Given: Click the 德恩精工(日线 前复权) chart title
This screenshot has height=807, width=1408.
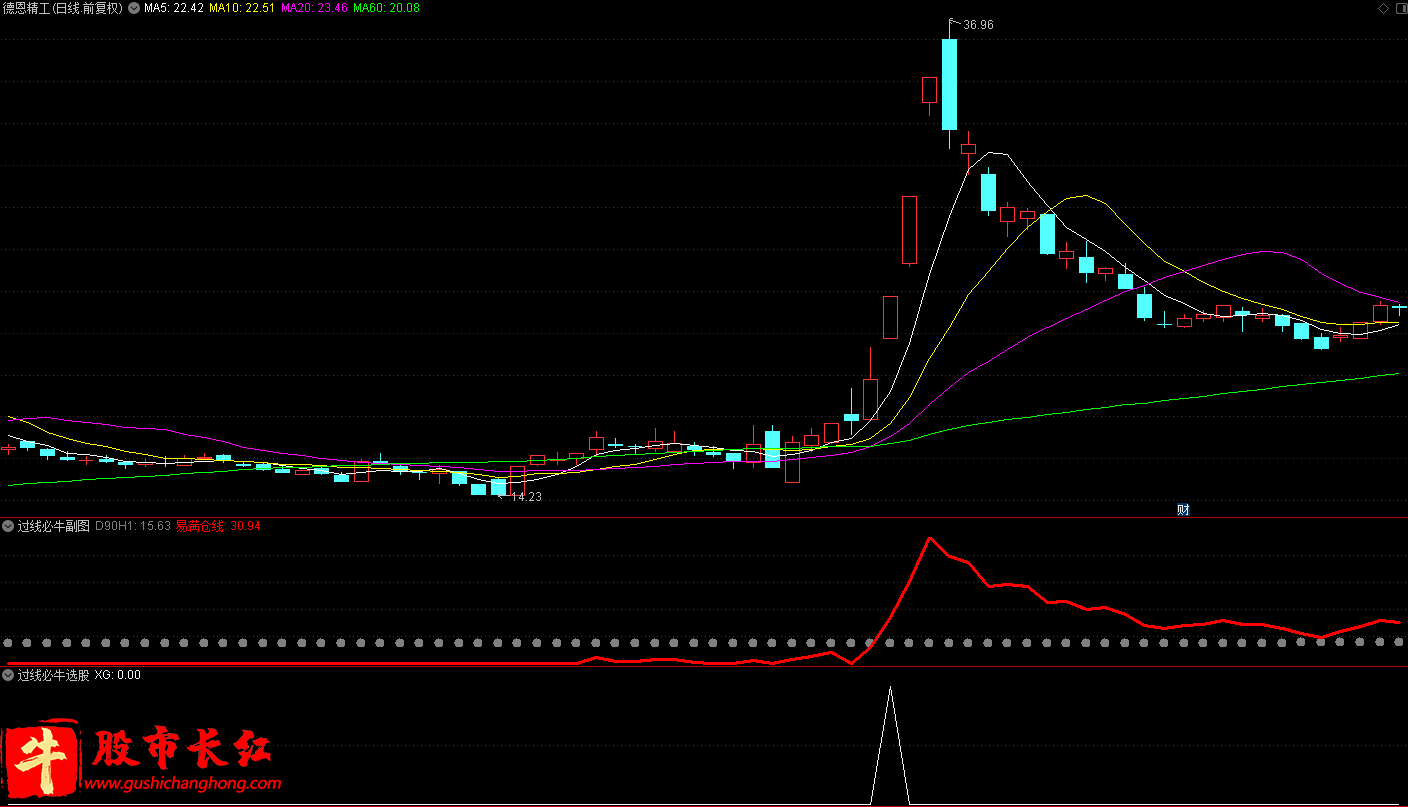Looking at the screenshot, I should click(62, 8).
